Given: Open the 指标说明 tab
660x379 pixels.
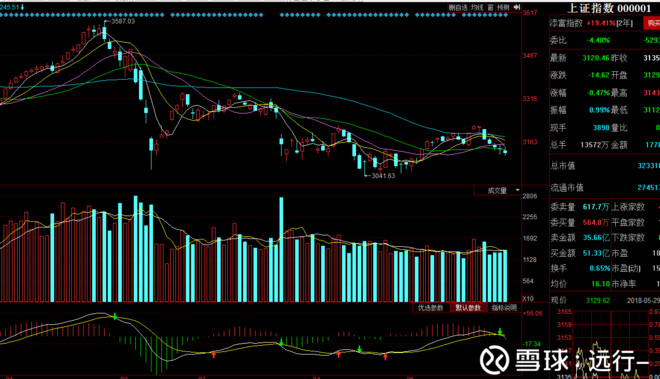Looking at the screenshot, I should point(504,308).
